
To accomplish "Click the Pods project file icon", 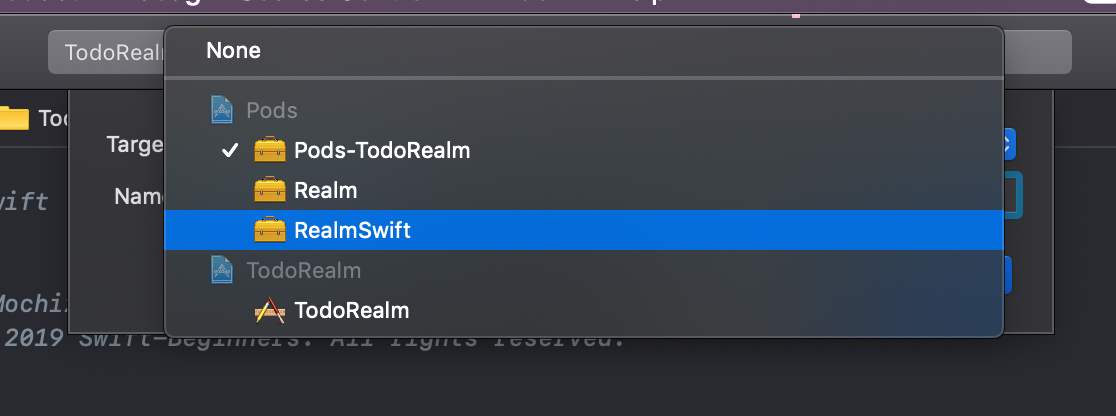I will pos(222,110).
